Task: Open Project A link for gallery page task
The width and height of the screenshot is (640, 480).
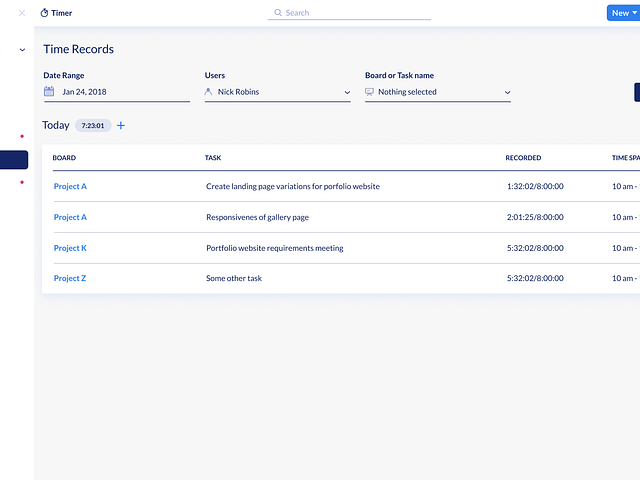Action: (x=70, y=217)
